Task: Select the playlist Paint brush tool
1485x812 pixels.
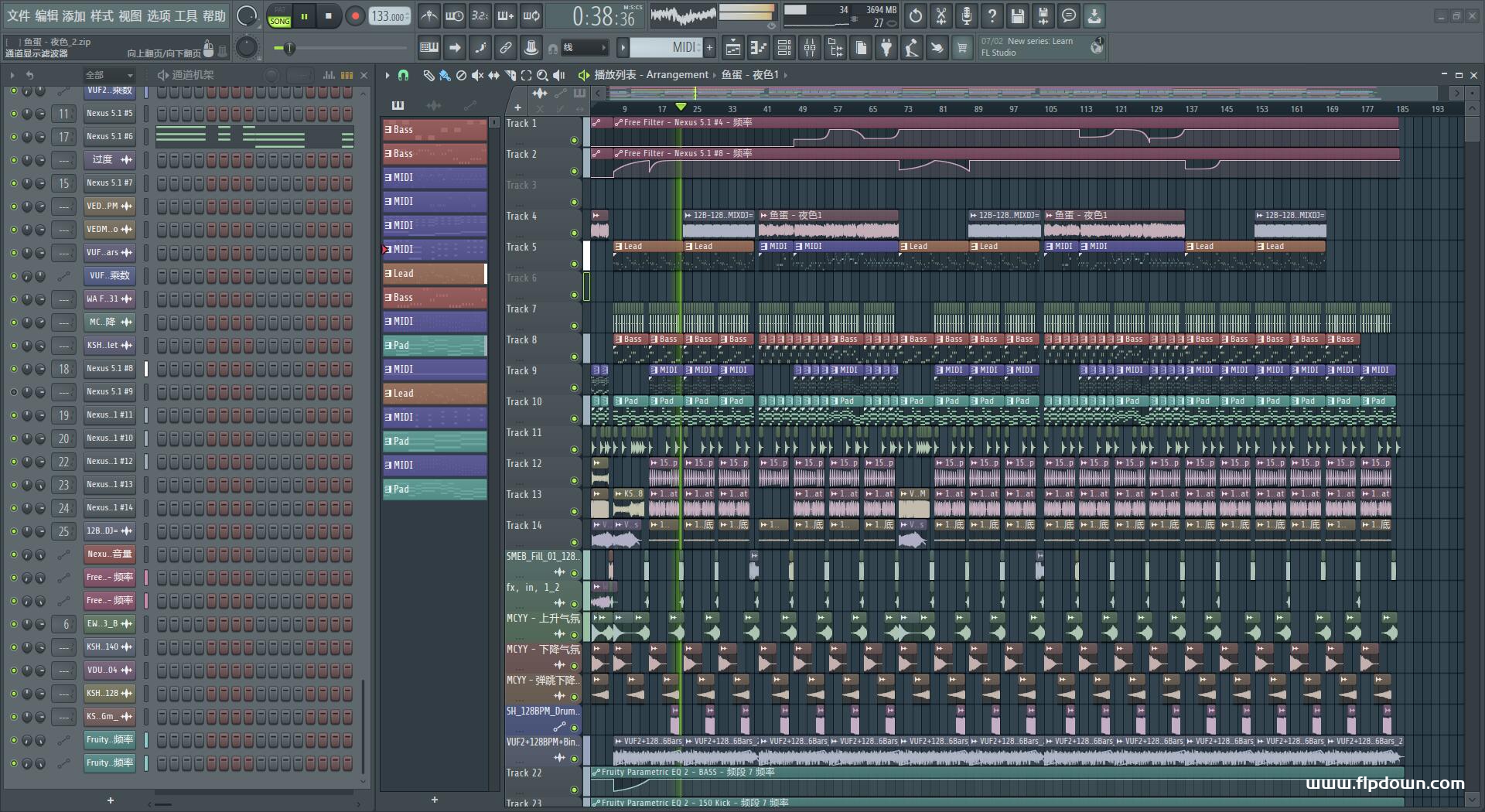Action: pyautogui.click(x=445, y=75)
